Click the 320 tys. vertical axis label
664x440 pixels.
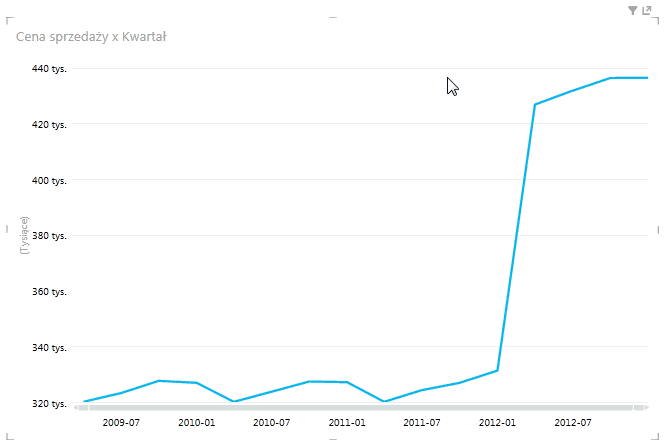pos(50,404)
